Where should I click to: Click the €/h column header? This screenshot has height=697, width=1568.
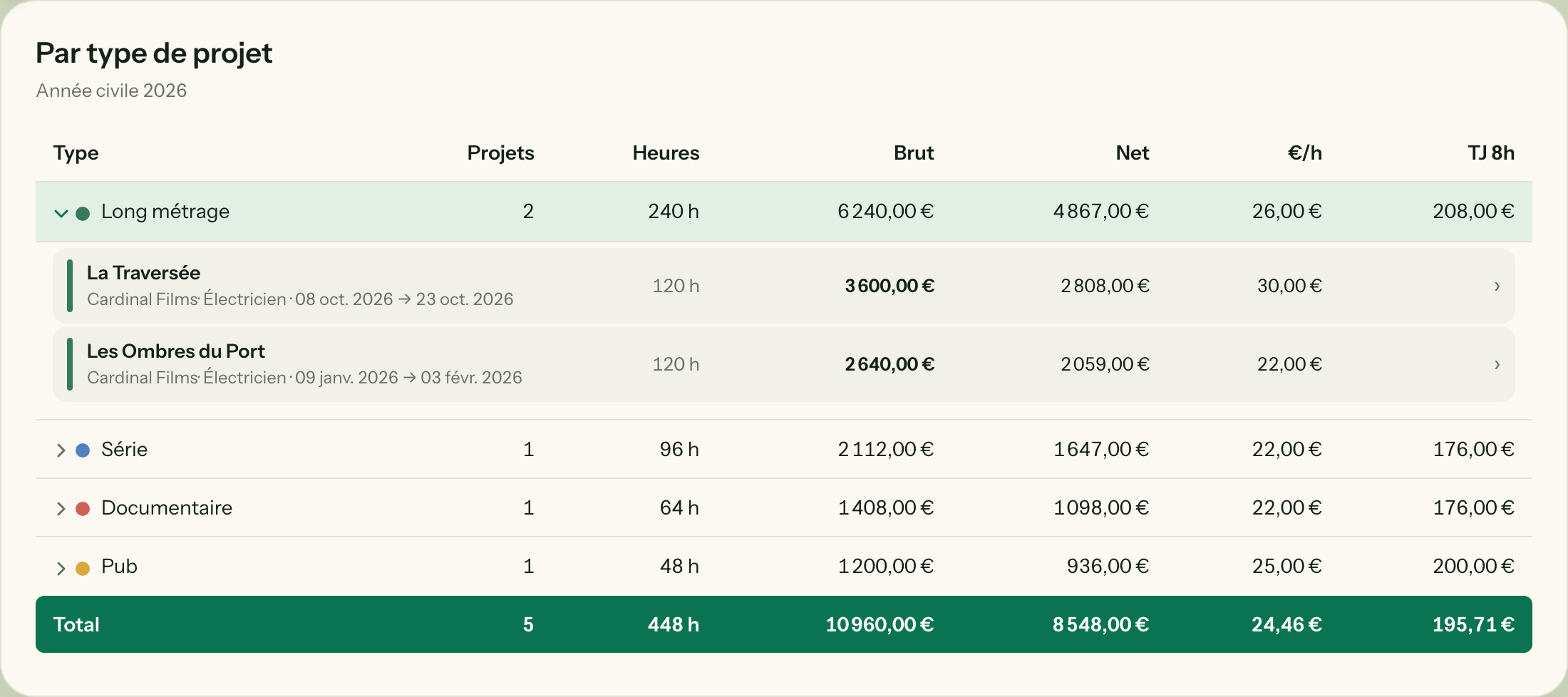[1305, 153]
